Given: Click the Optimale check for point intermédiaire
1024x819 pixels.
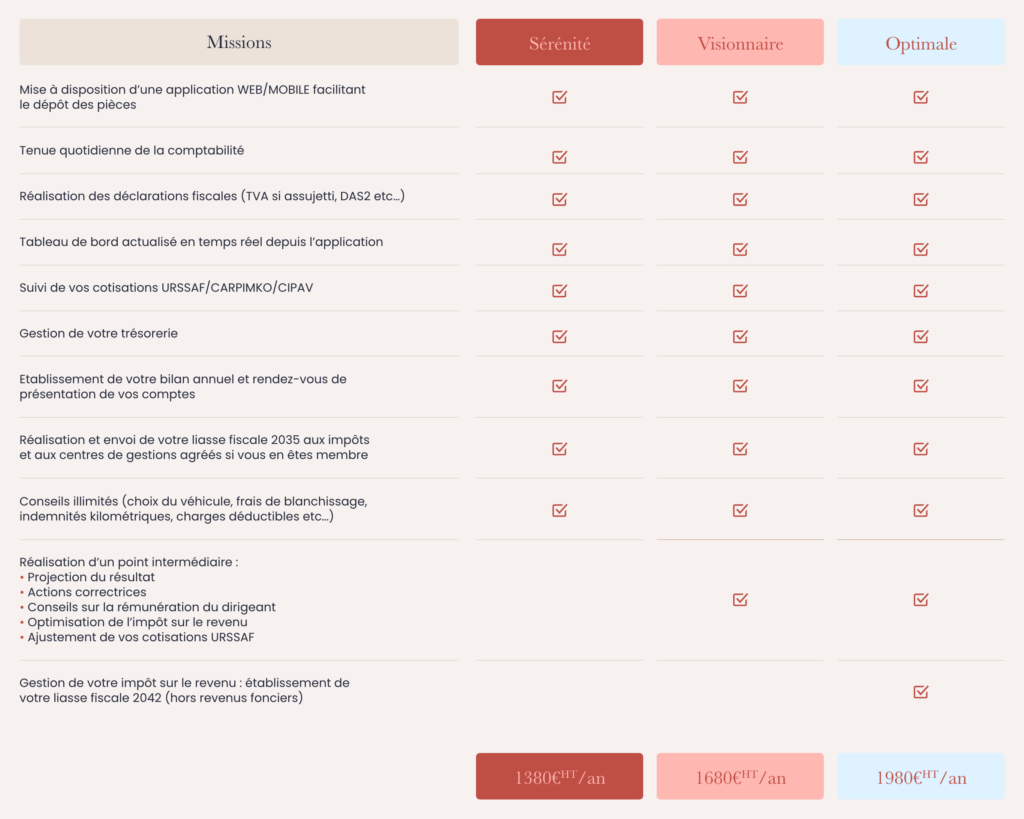Looking at the screenshot, I should tap(921, 600).
